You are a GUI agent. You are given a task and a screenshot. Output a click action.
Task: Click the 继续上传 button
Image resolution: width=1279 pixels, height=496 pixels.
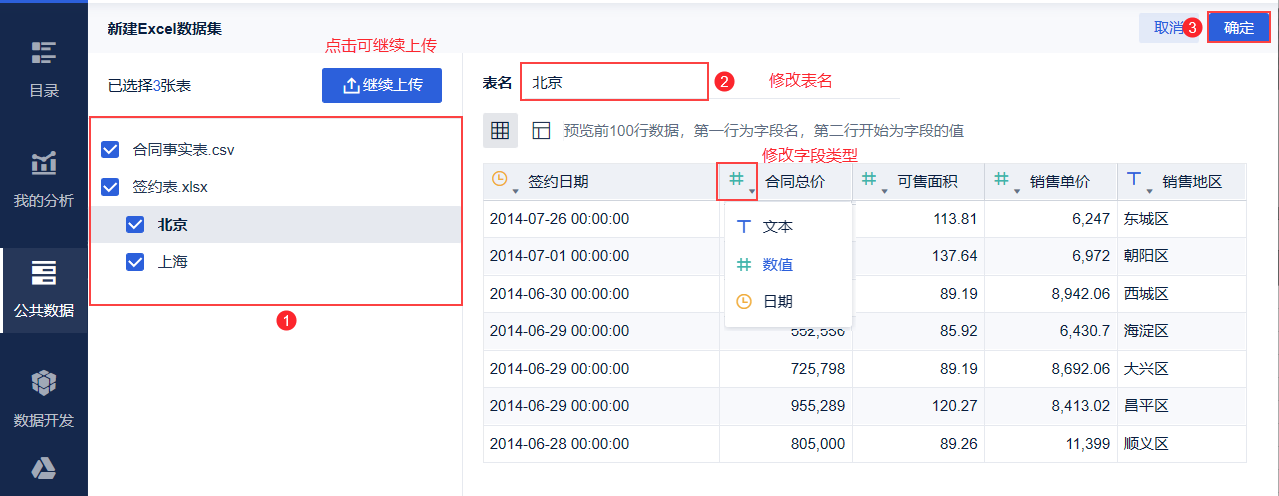(x=382, y=85)
